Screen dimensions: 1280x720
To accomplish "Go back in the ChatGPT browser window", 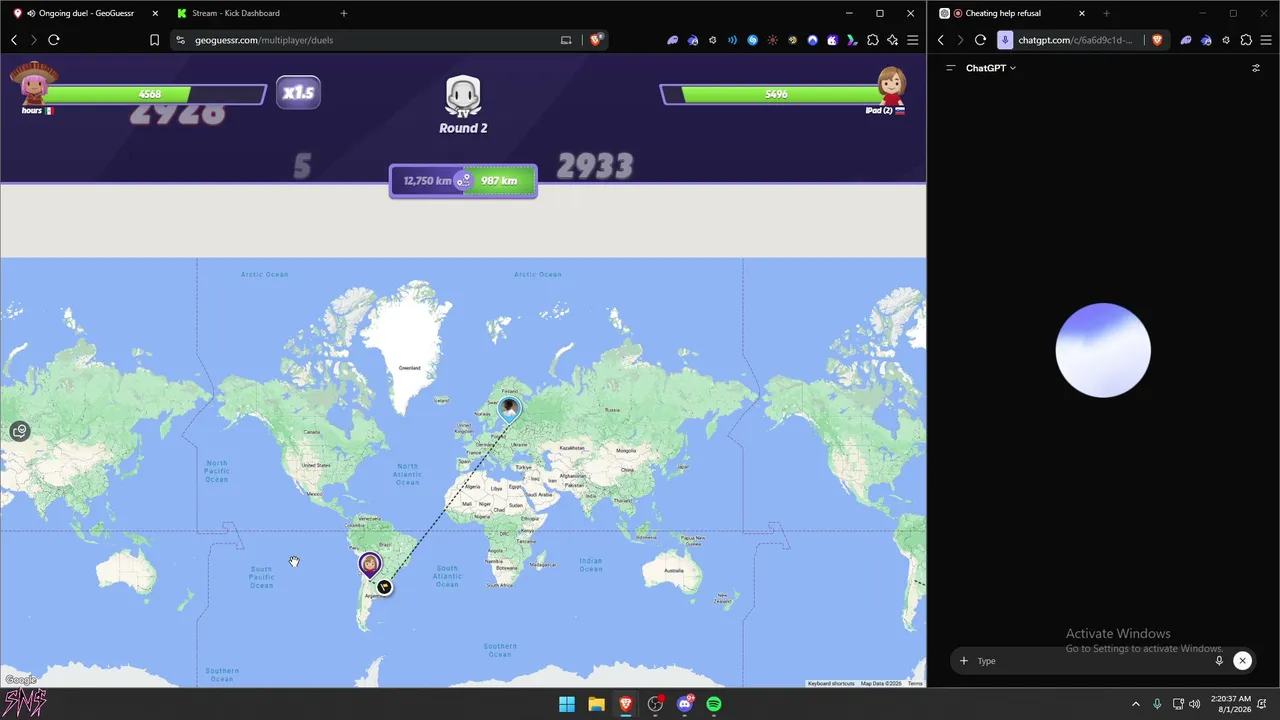I will click(941, 40).
